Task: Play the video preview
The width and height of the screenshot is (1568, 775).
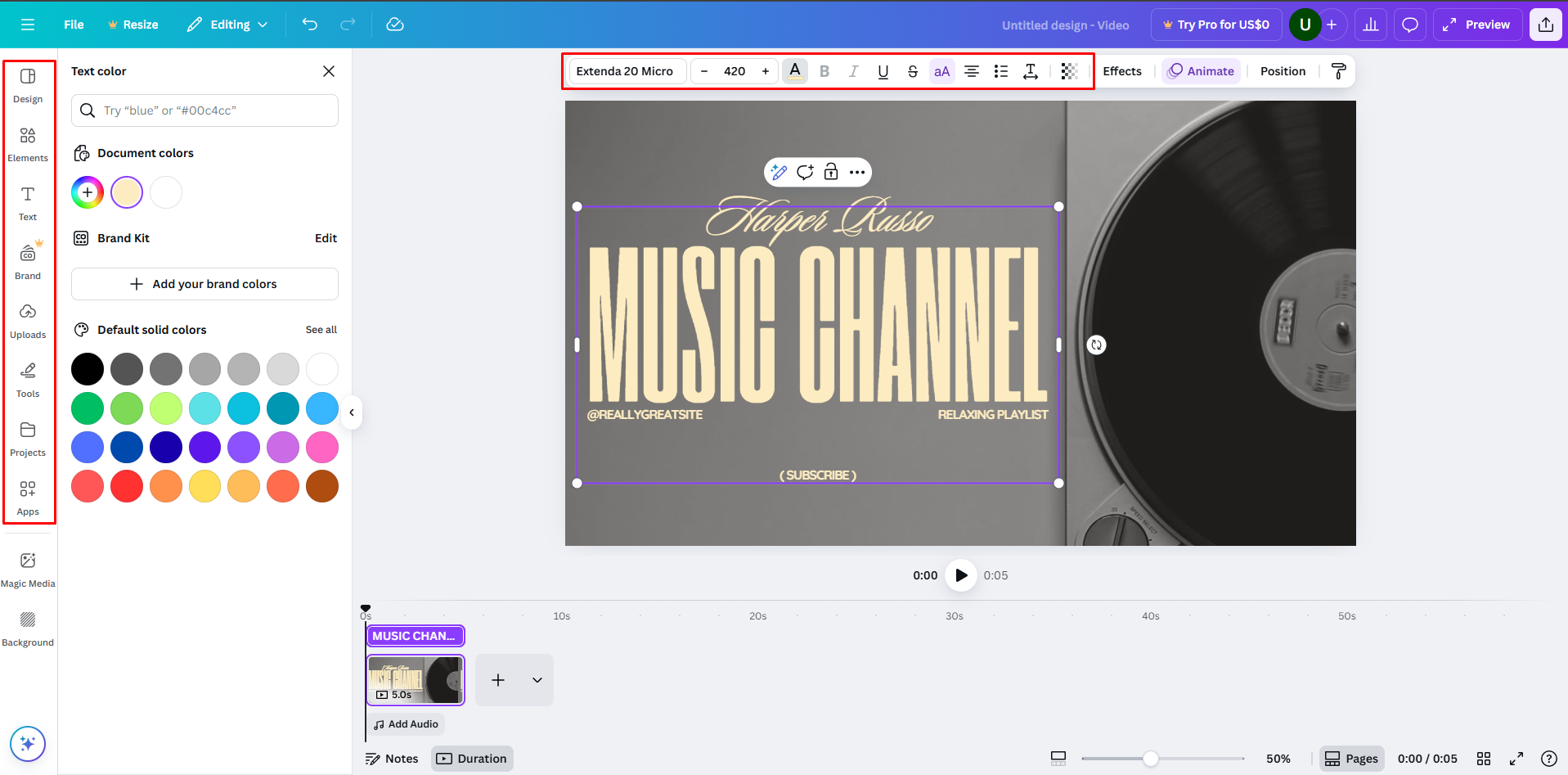Action: click(960, 575)
